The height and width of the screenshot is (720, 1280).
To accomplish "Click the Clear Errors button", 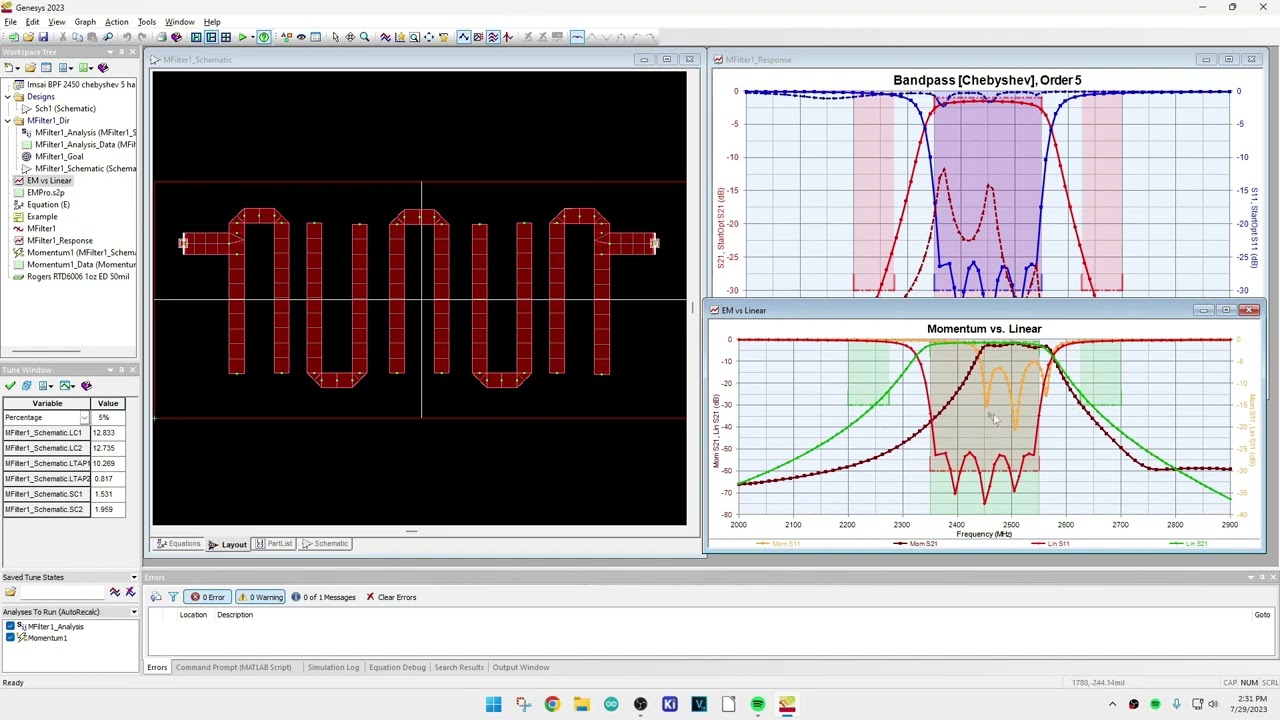I will [391, 597].
